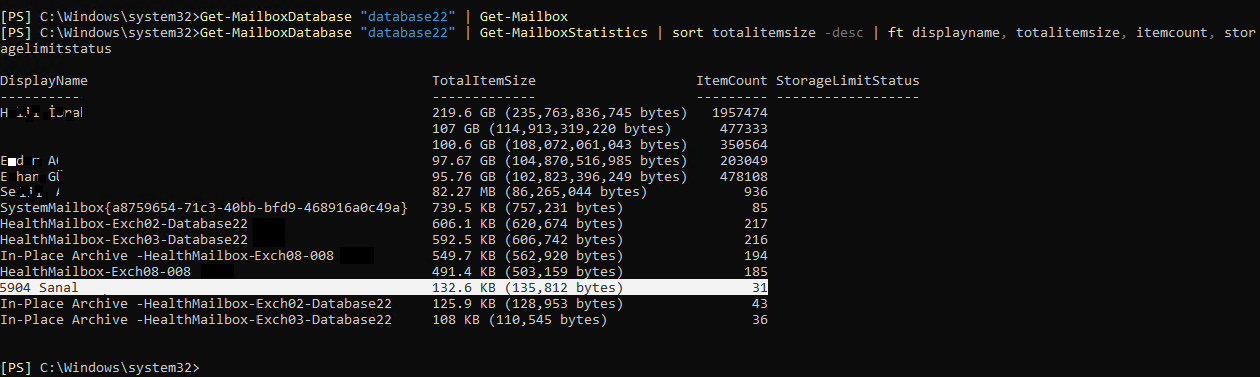Click the DisplayName column header
This screenshot has width=1260, height=377.
click(x=44, y=80)
